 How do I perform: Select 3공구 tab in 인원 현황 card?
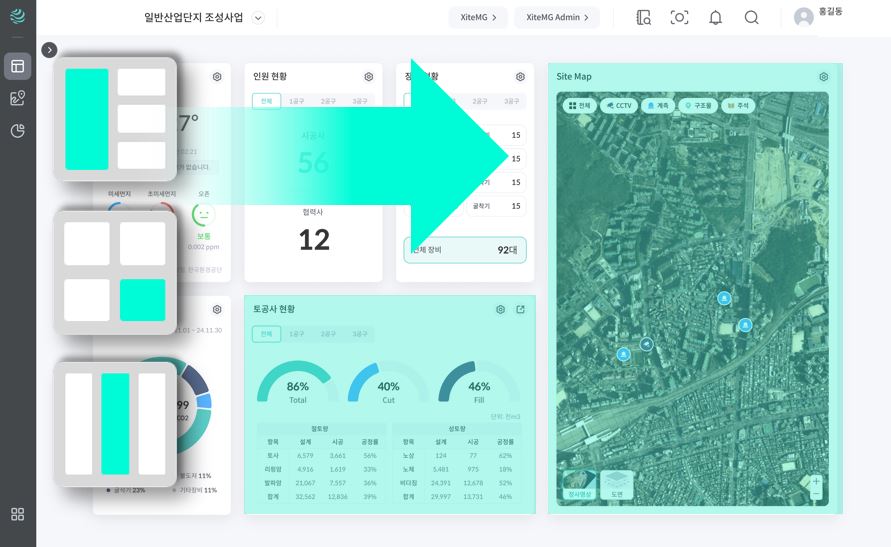pyautogui.click(x=360, y=101)
